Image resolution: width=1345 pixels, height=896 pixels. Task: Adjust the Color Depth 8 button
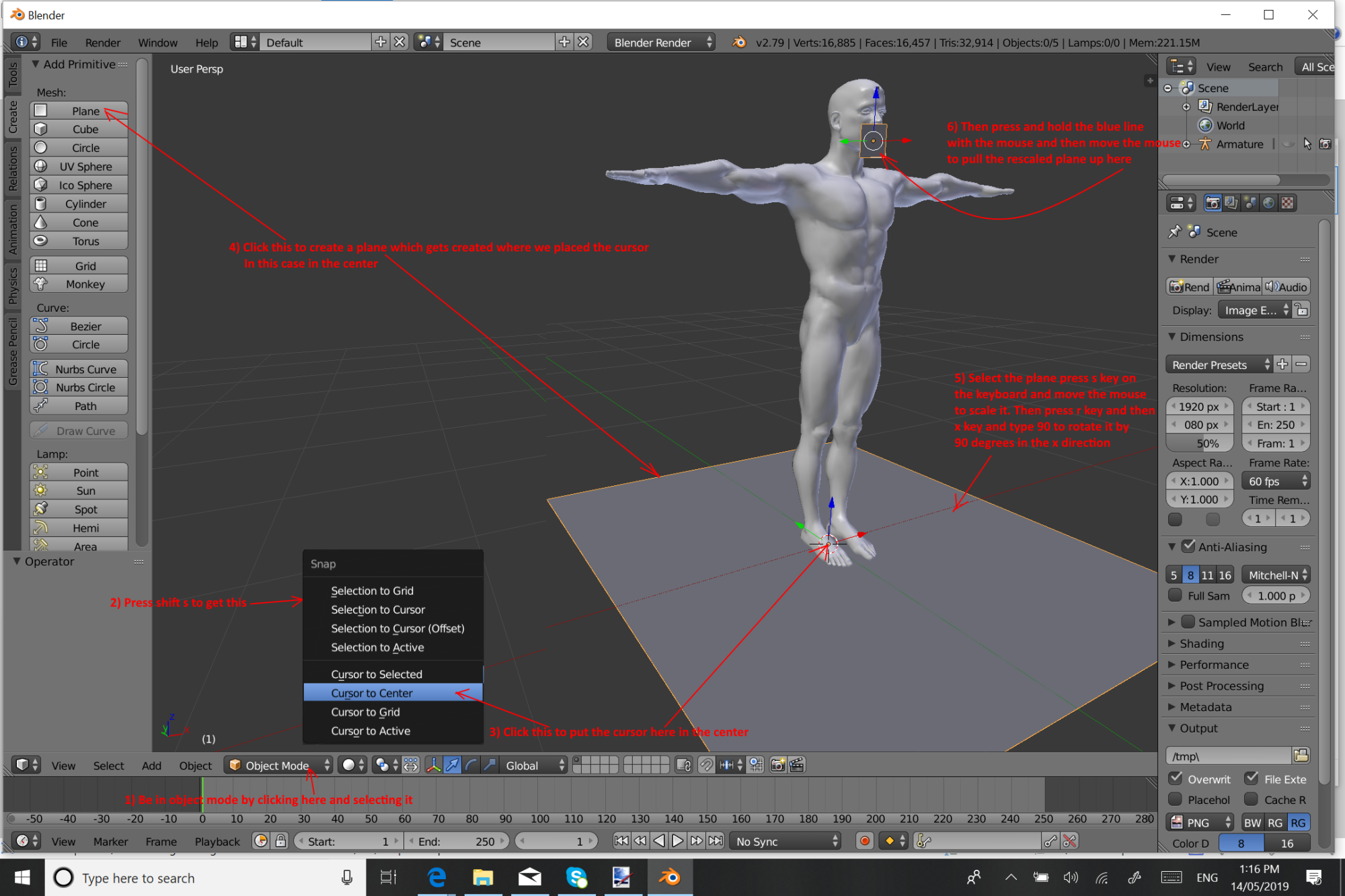point(1241,844)
